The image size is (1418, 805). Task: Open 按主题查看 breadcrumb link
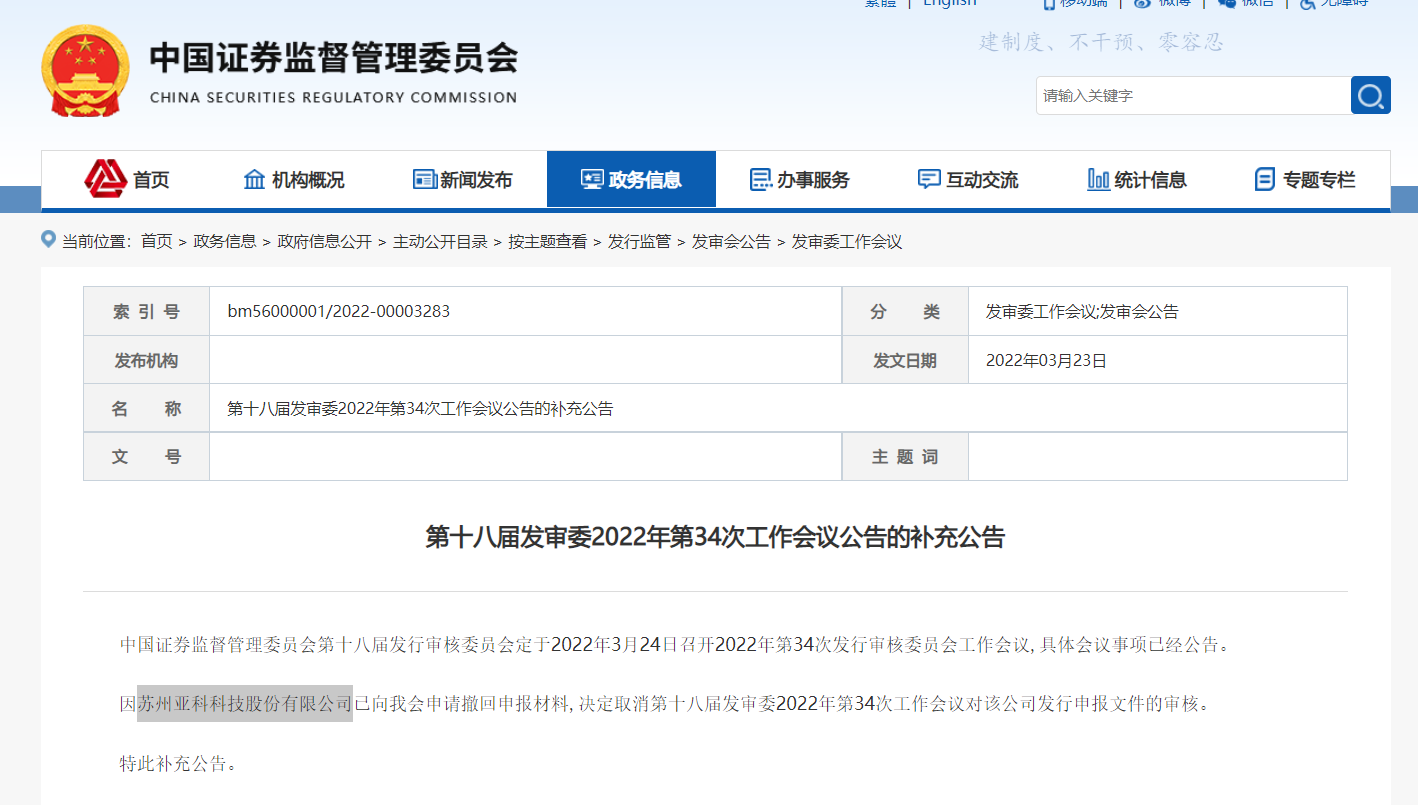(547, 241)
